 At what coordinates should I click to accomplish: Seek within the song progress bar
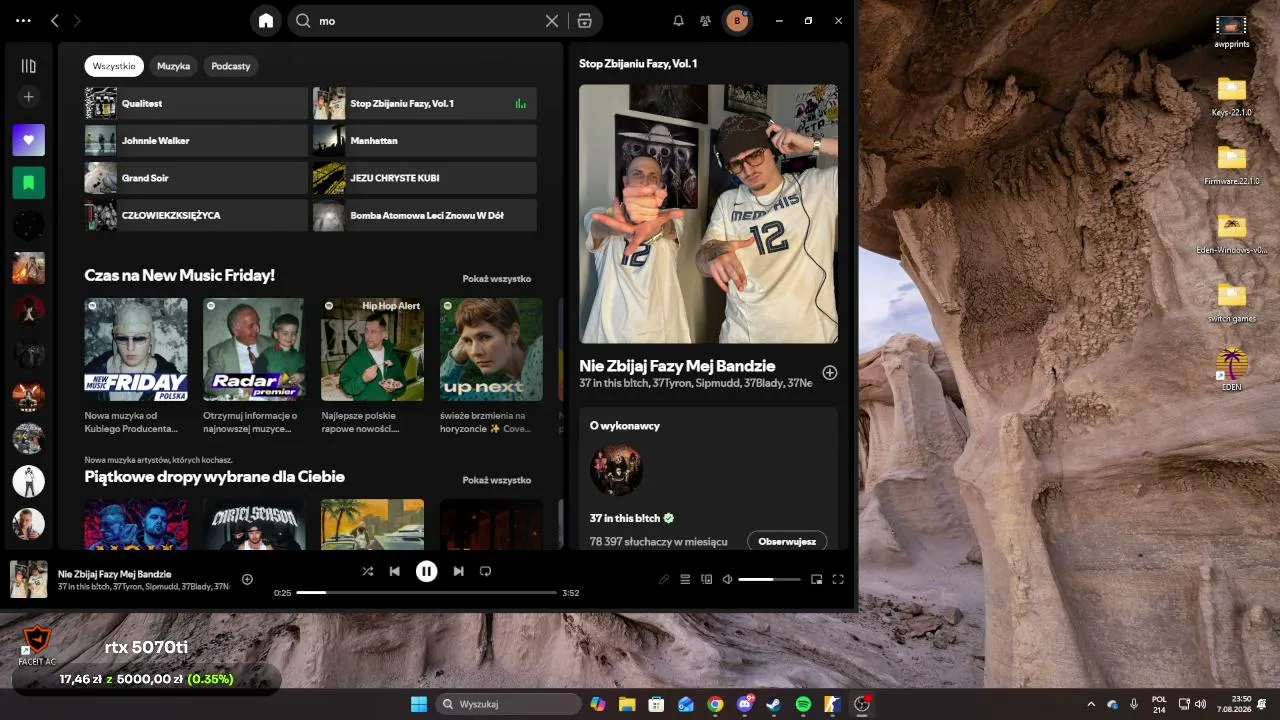pyautogui.click(x=426, y=593)
